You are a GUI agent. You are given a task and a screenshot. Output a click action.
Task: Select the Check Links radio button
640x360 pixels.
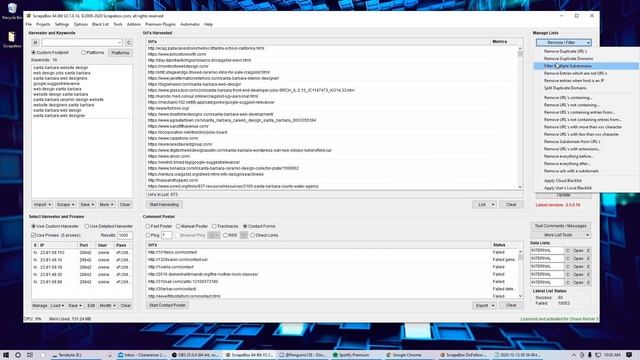click(252, 235)
